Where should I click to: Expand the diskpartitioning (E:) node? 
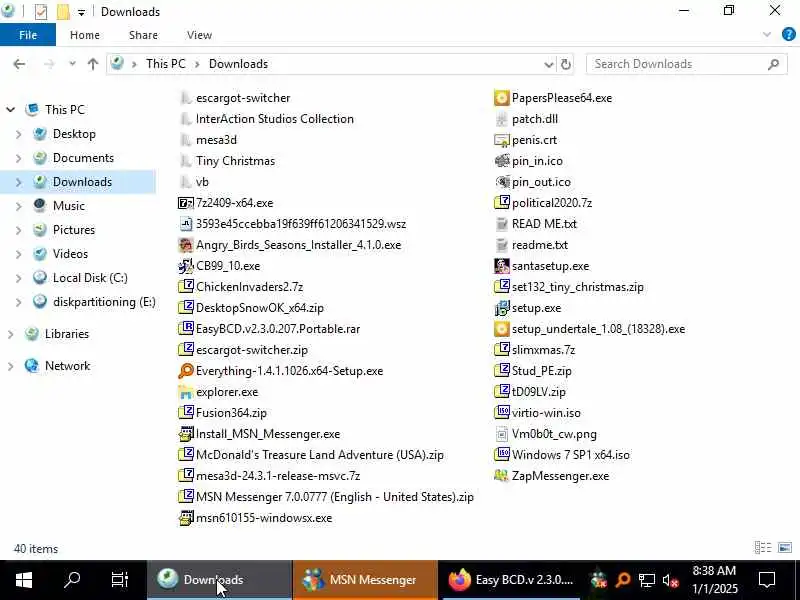click(x=18, y=302)
